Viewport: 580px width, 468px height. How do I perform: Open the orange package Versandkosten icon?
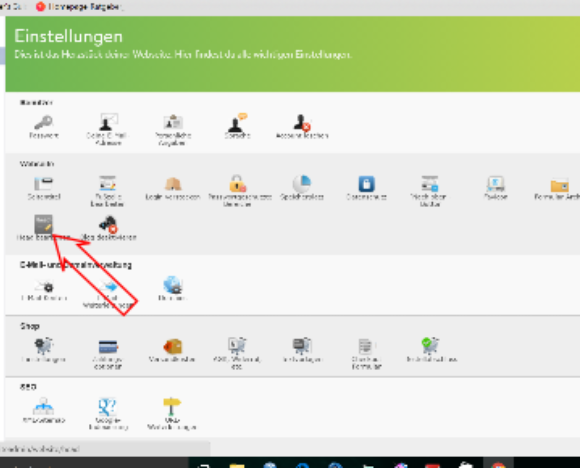[172, 346]
